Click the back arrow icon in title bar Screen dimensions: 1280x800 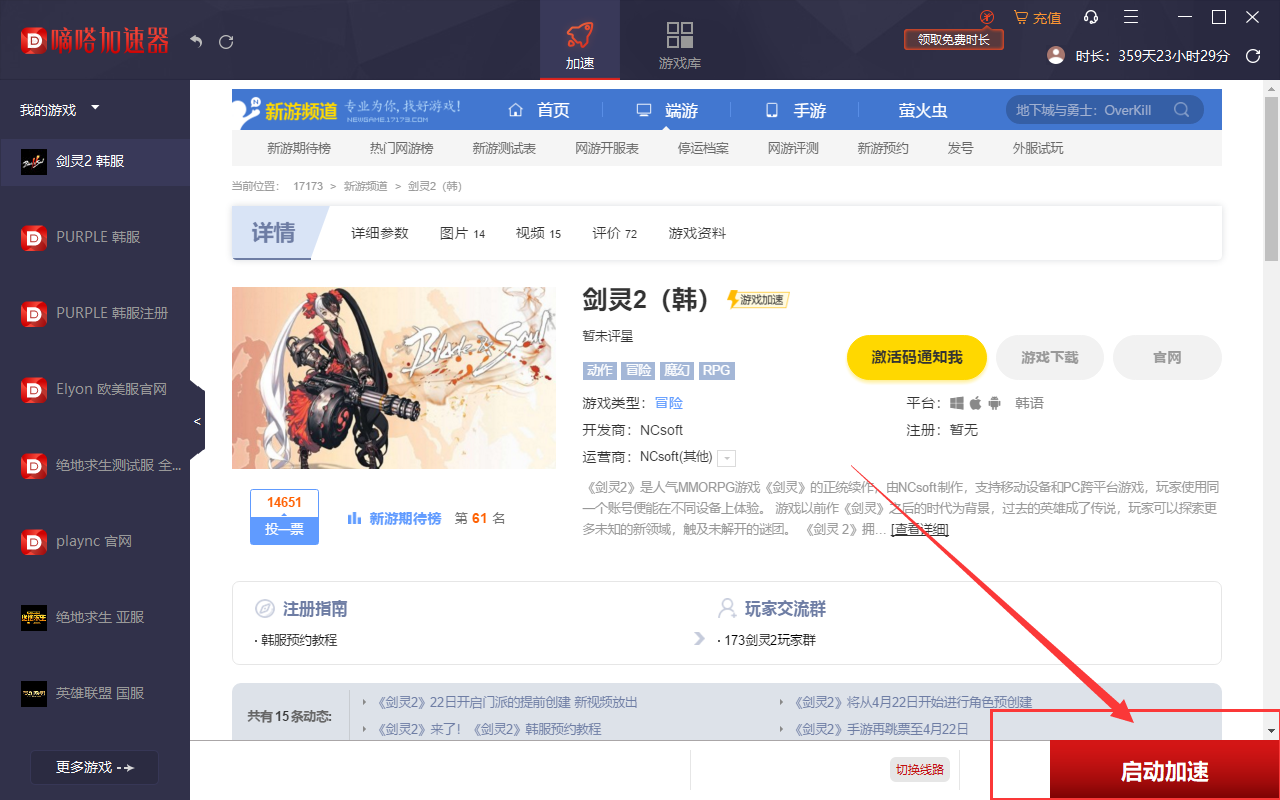tap(196, 41)
